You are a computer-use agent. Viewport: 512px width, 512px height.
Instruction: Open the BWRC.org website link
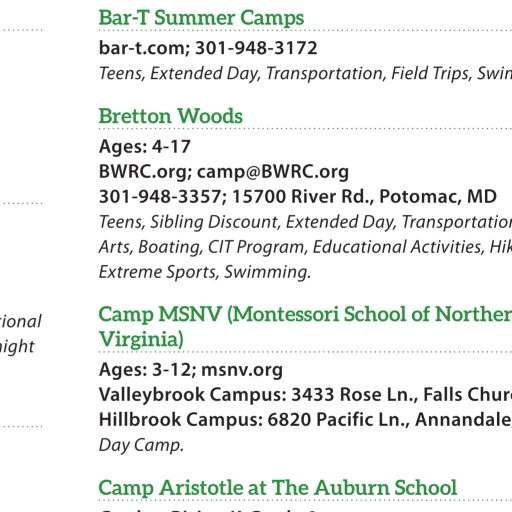(x=145, y=172)
